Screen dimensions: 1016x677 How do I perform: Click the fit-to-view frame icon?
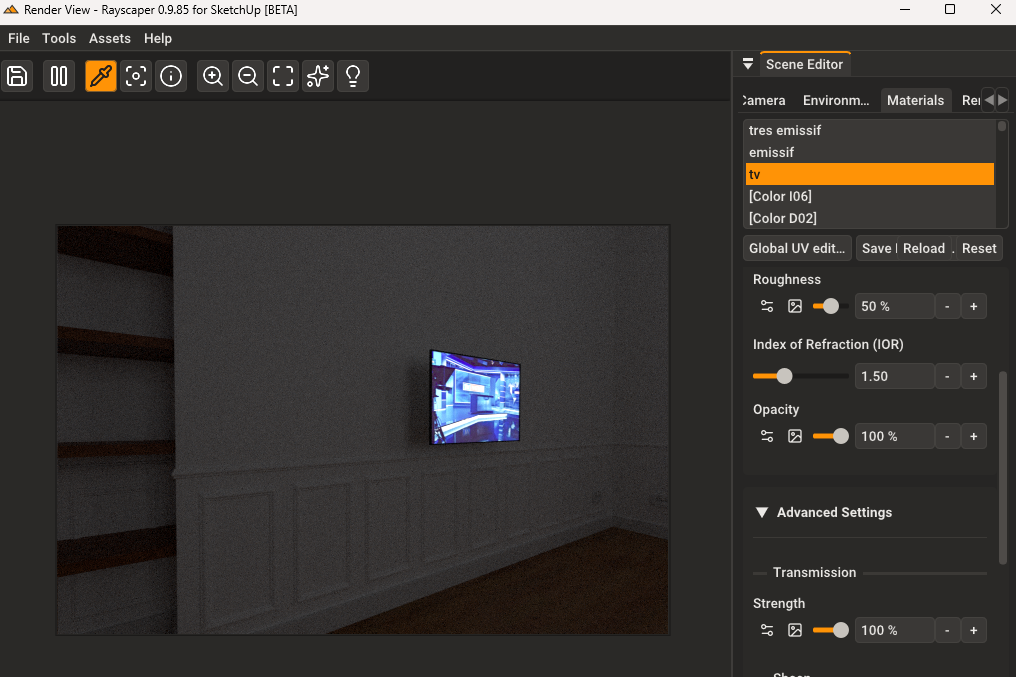pyautogui.click(x=283, y=76)
